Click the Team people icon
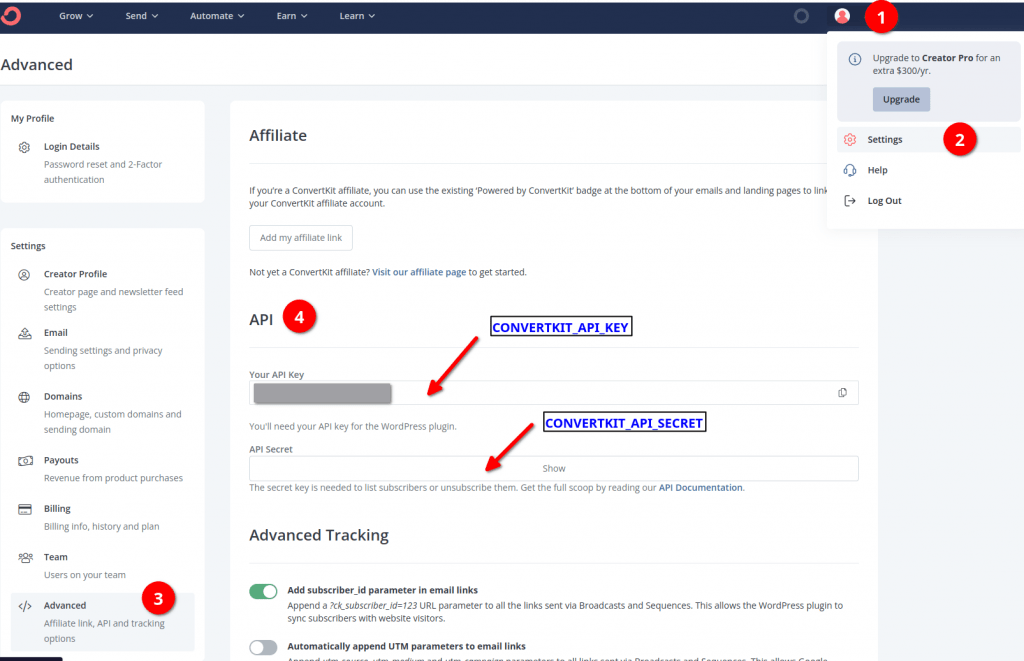Viewport: 1024px width, 661px height. click(x=25, y=557)
